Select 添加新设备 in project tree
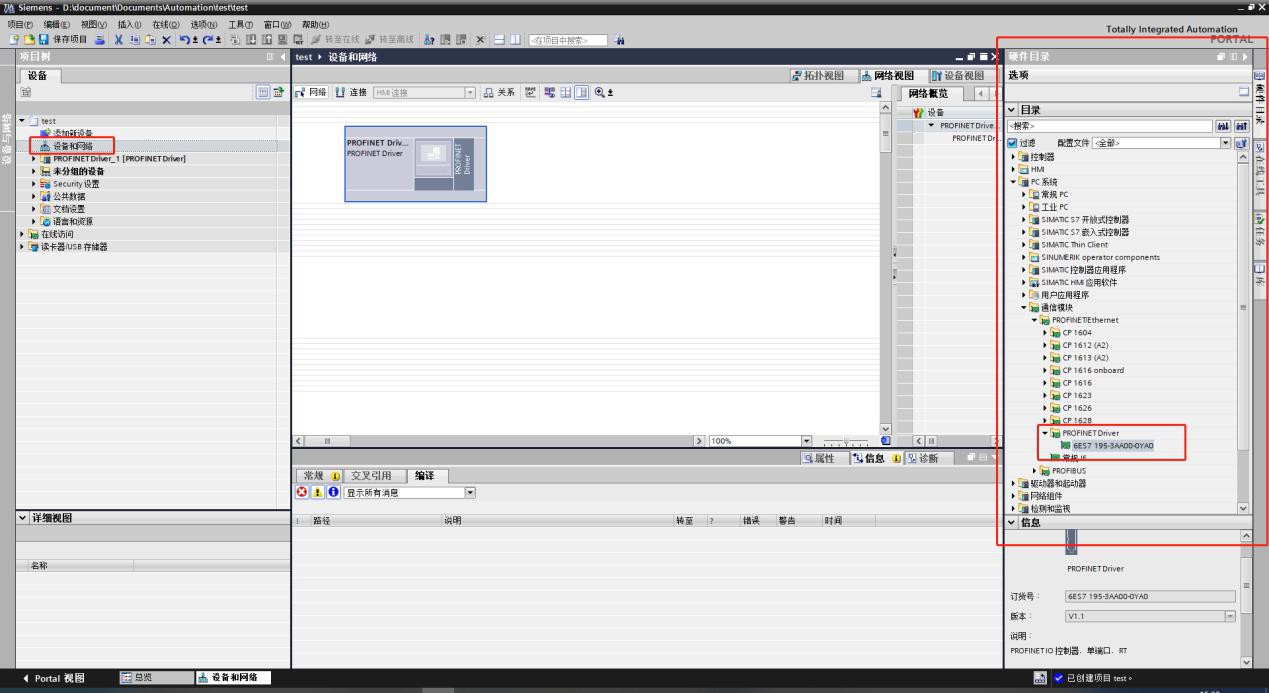The height and width of the screenshot is (693, 1269). [x=74, y=133]
